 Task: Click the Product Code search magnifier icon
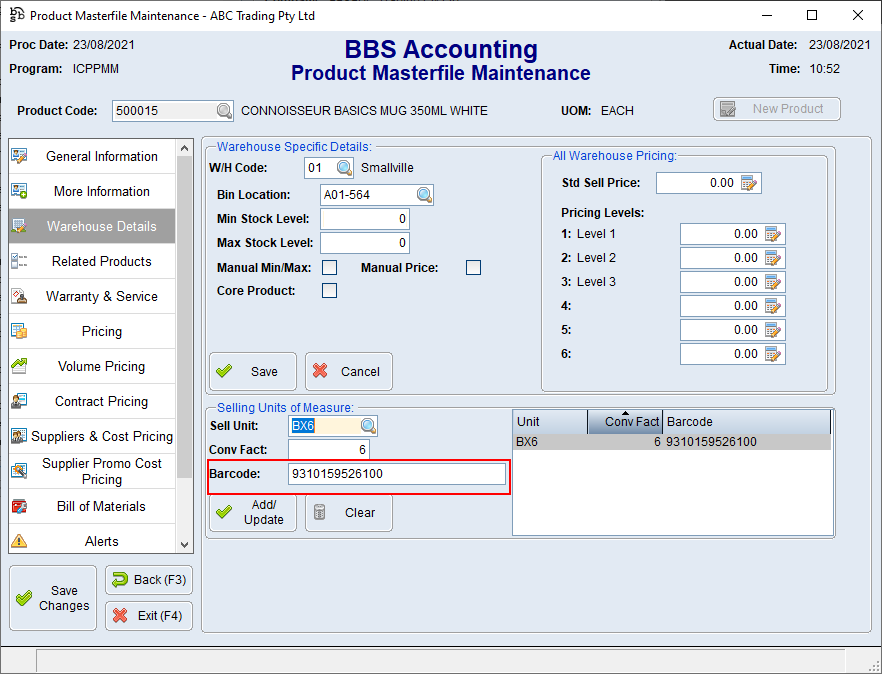[x=224, y=111]
